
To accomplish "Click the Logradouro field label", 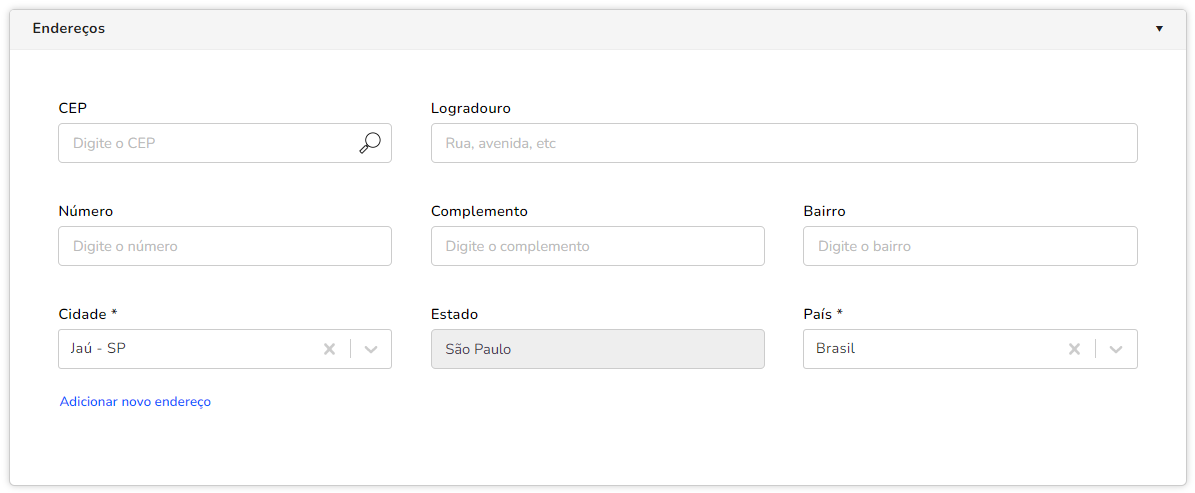I will coord(470,108).
